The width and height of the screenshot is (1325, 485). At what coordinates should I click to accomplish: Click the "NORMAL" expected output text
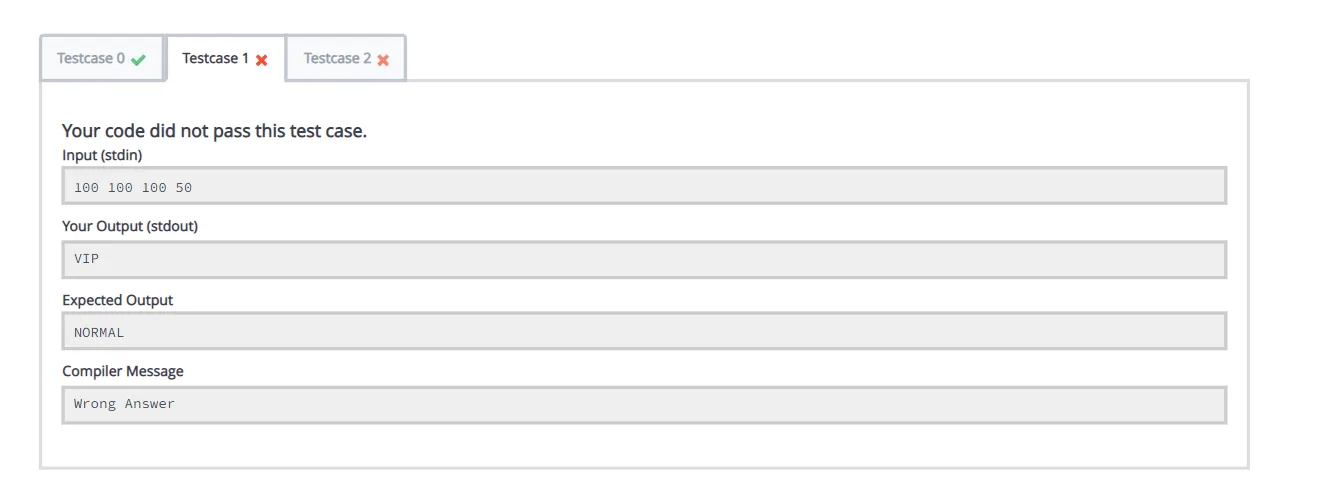click(99, 333)
